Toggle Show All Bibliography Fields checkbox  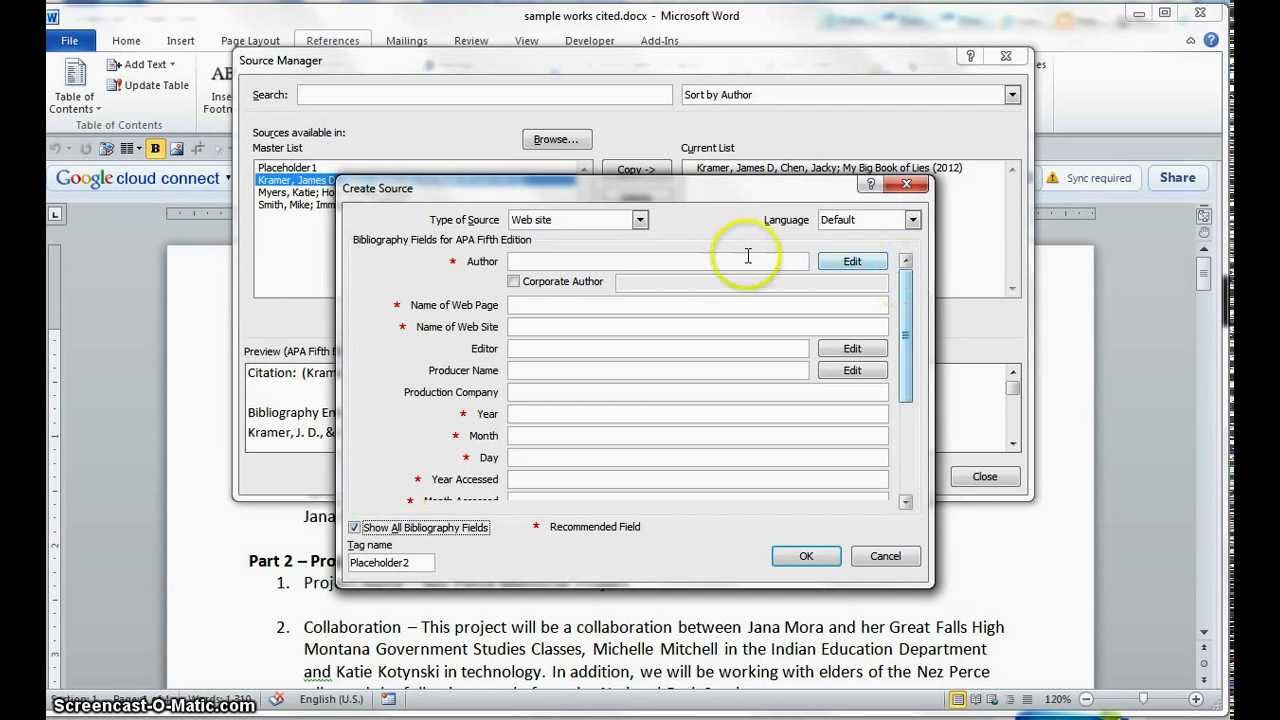(354, 527)
